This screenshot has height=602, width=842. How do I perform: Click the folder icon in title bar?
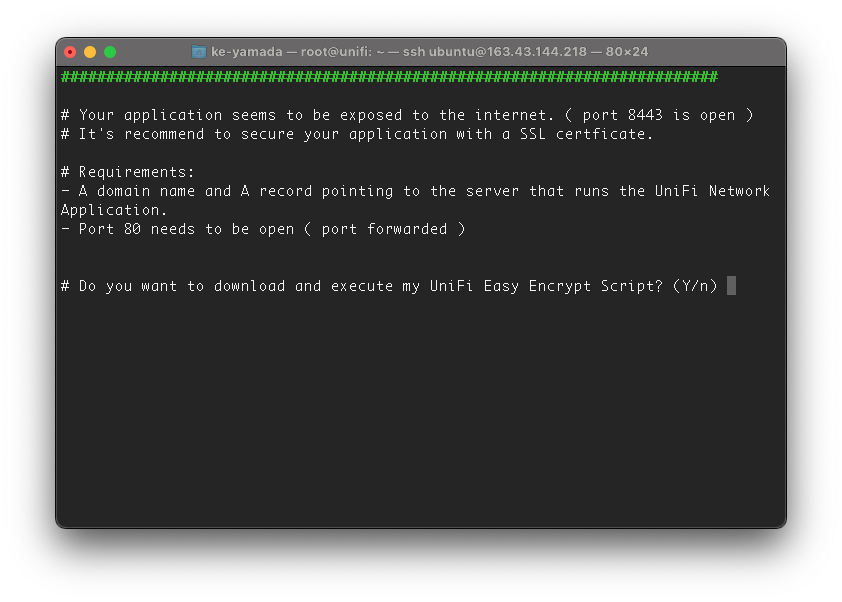click(x=199, y=52)
